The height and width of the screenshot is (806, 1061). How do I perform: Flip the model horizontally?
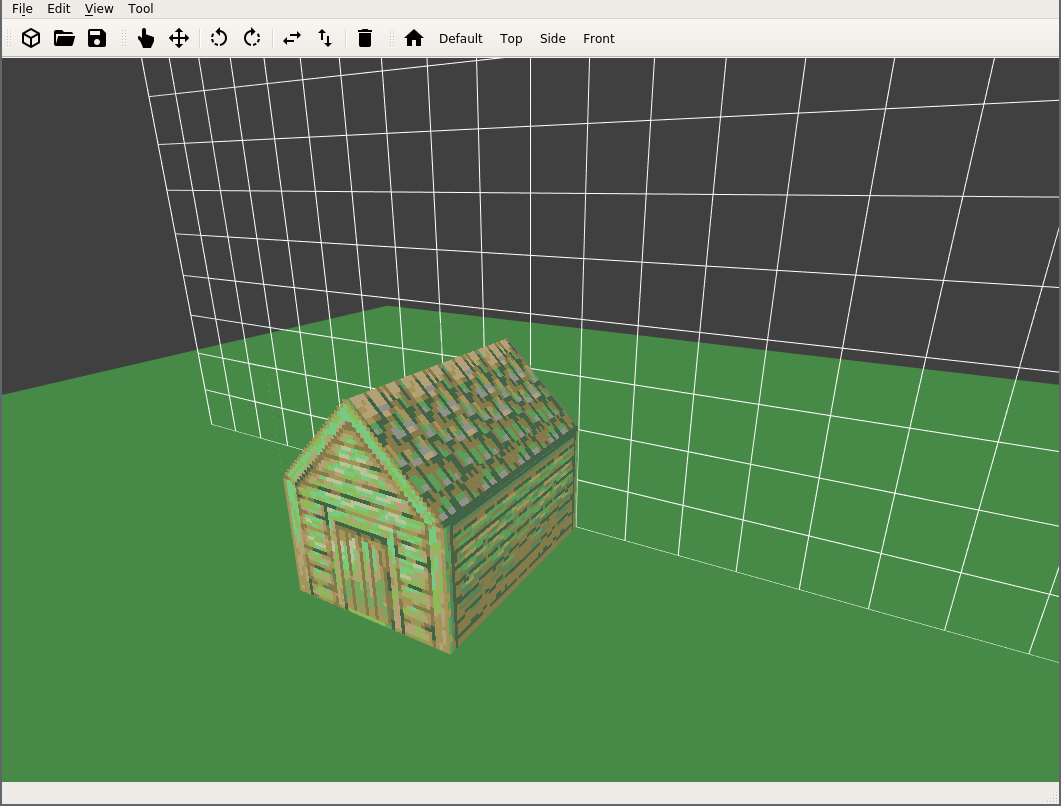(x=292, y=38)
